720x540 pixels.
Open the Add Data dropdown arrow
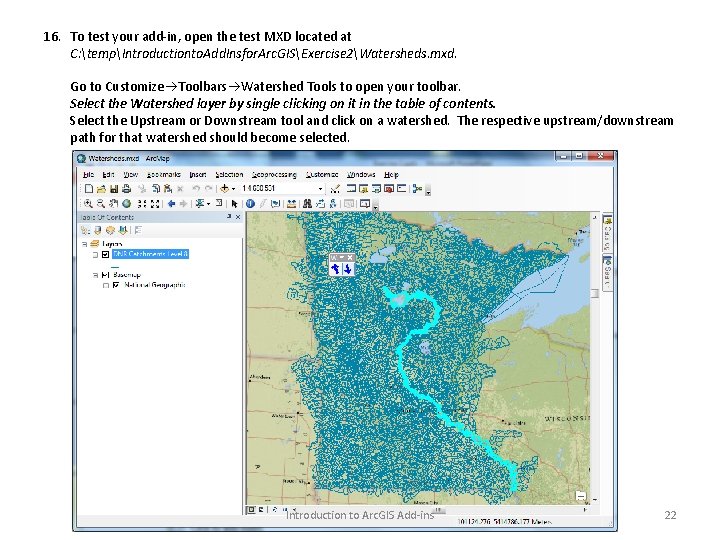[x=233, y=189]
